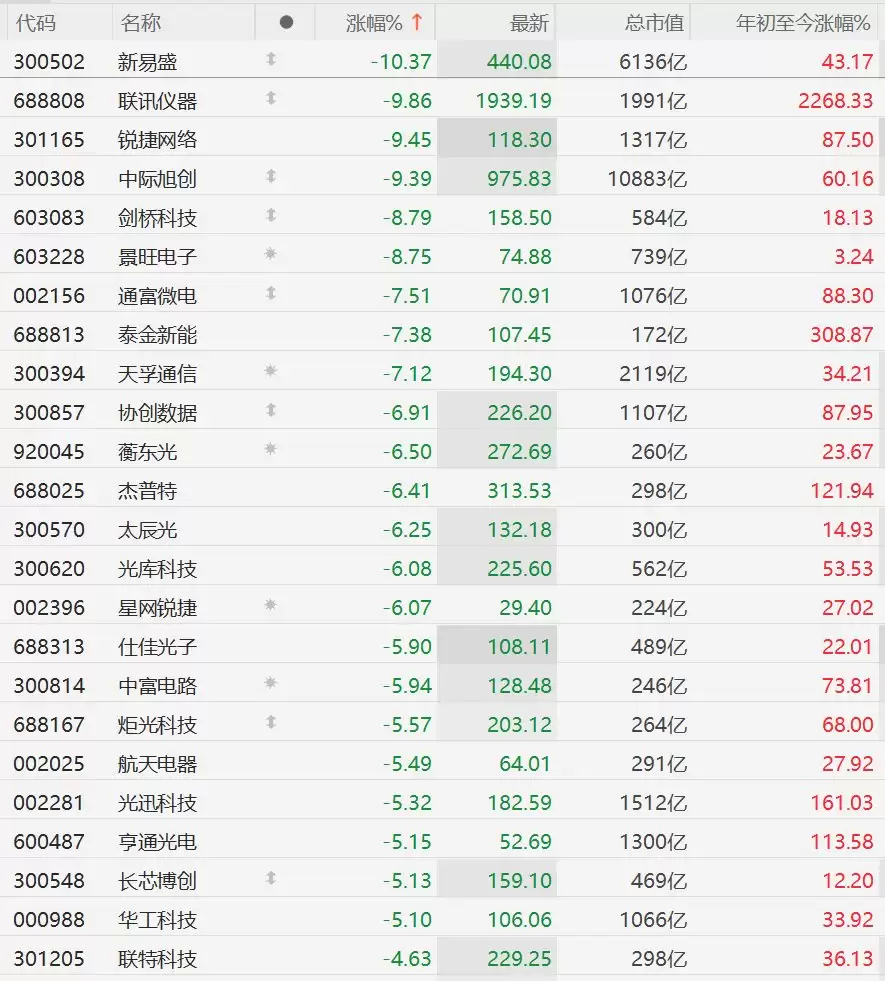Click change value -9.45

407,140
